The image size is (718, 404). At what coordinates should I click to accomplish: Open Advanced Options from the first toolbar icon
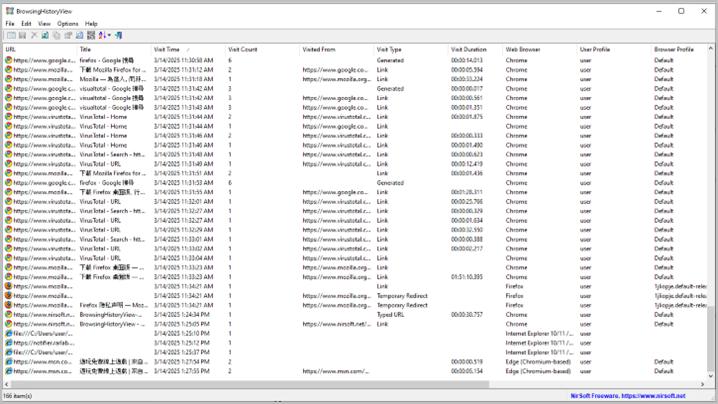pyautogui.click(x=11, y=35)
